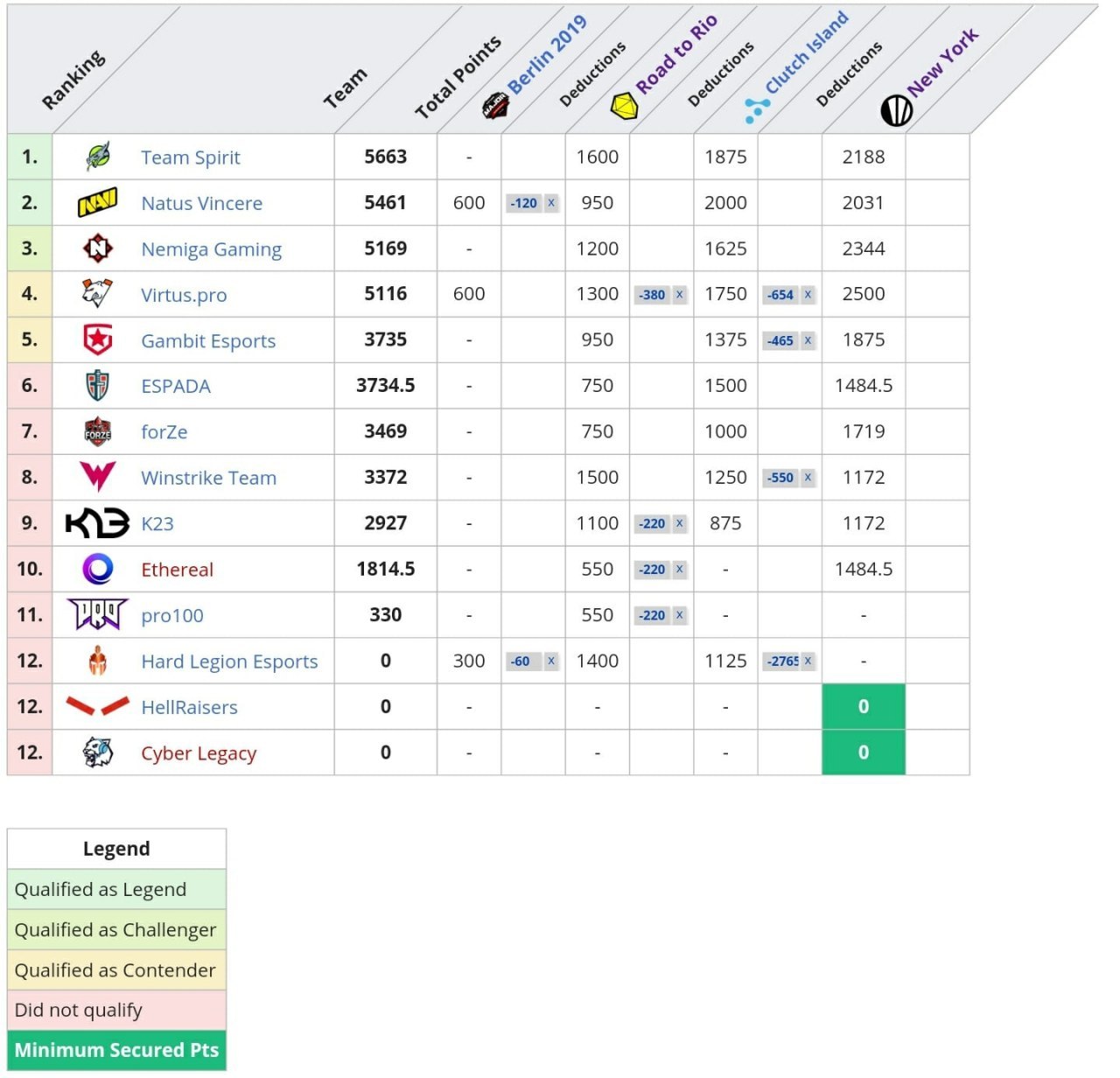
Task: Click the Qualified as Legend legend entry
Action: [116, 889]
